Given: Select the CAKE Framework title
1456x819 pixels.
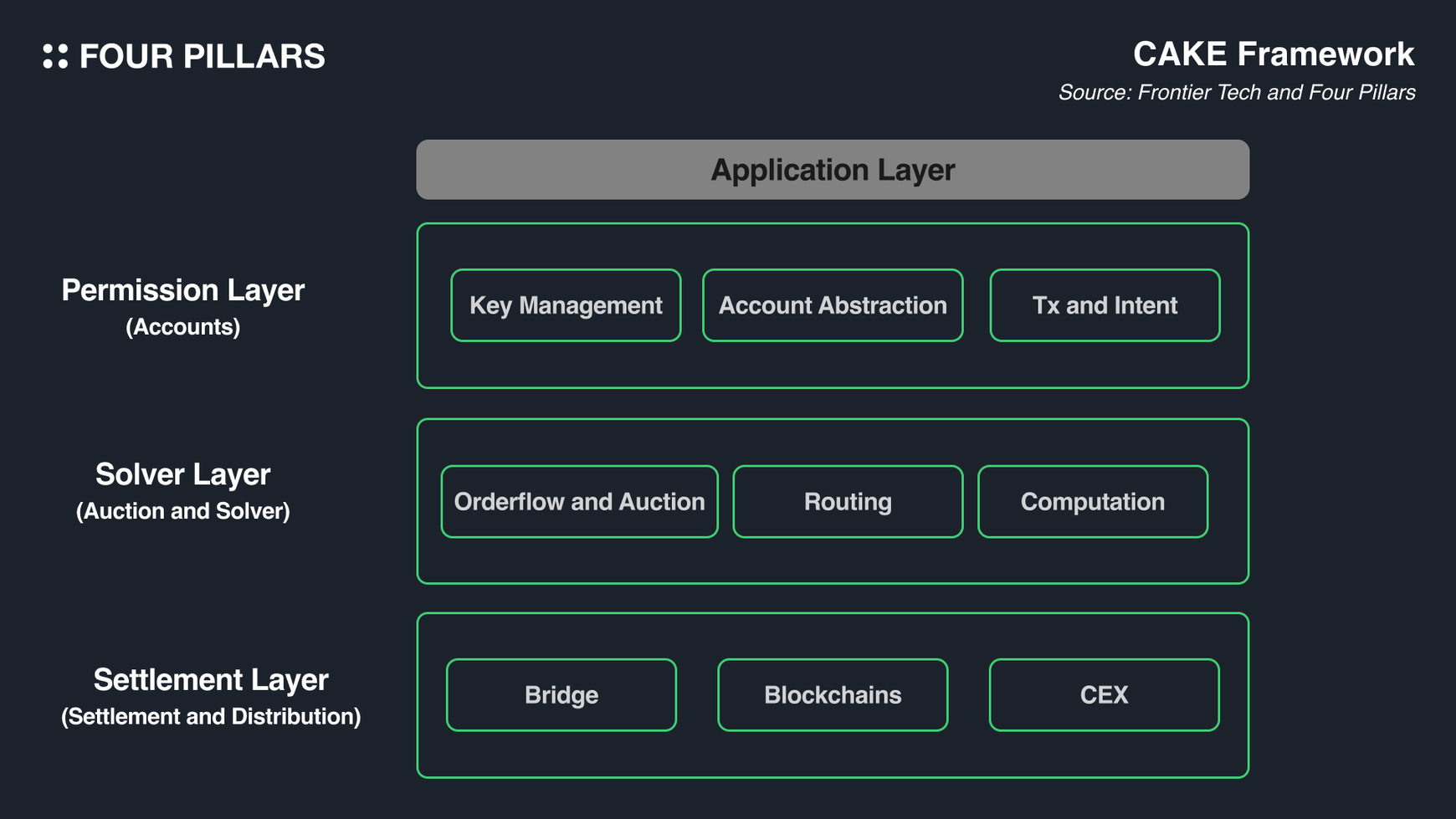Looking at the screenshot, I should [1273, 54].
